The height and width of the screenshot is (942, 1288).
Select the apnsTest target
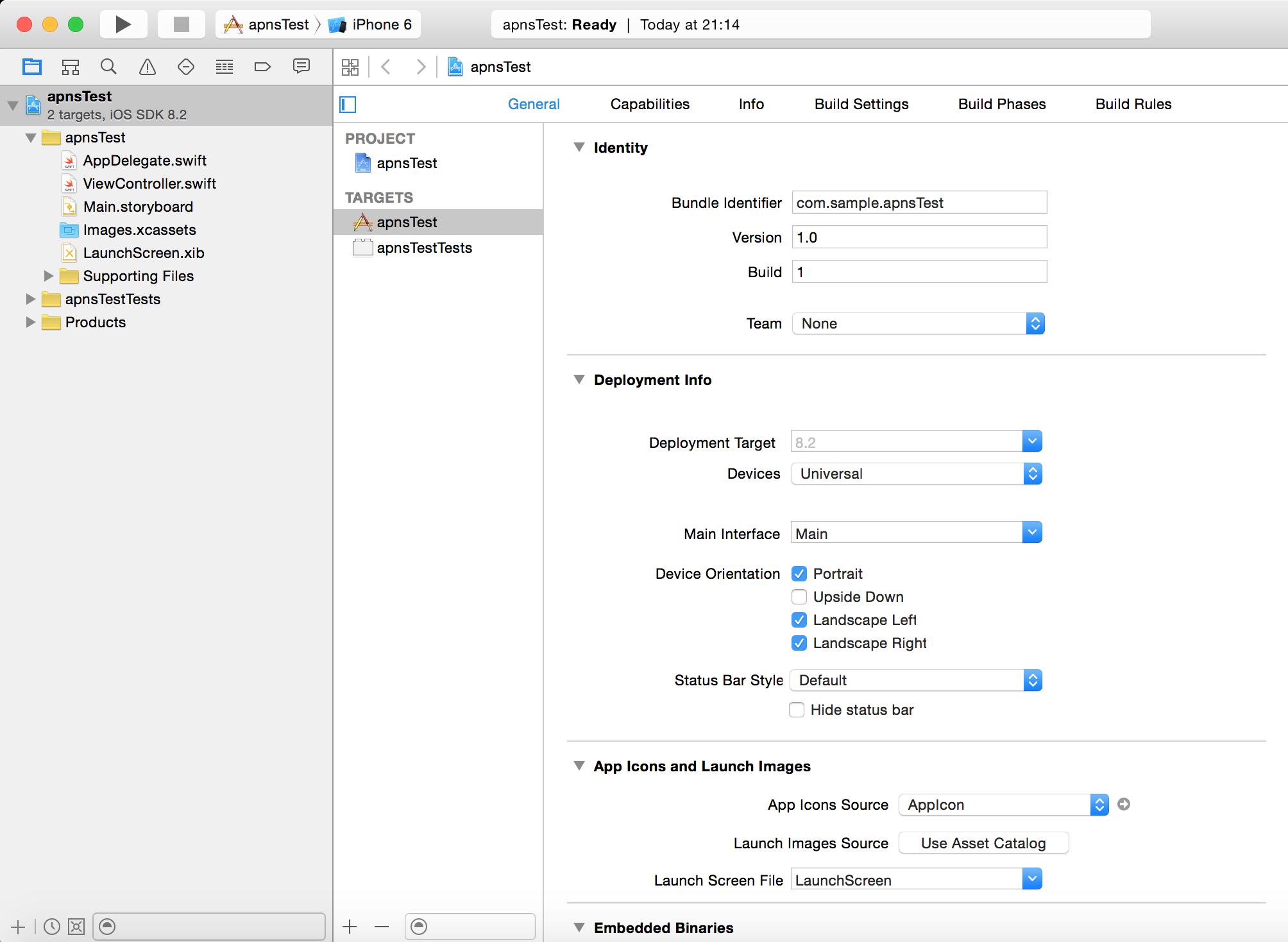438,222
